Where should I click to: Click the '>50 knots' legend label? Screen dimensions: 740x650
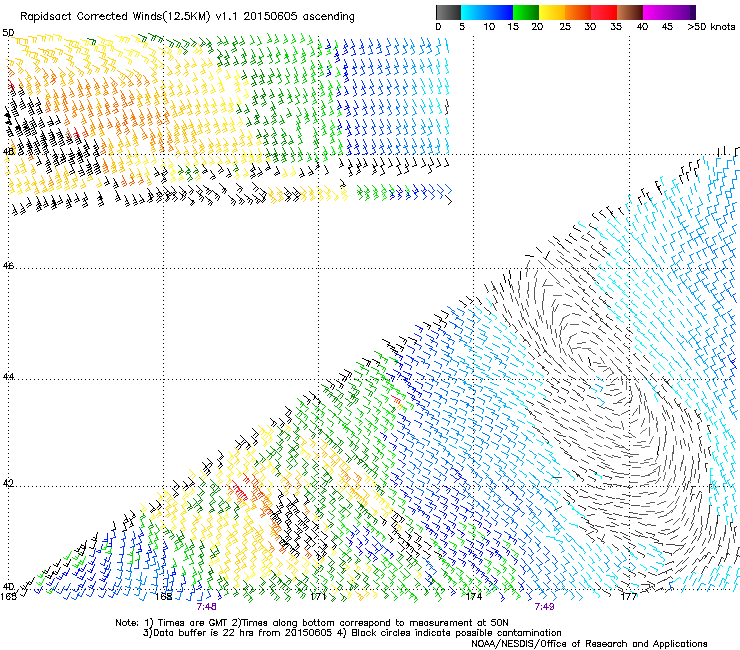711,27
